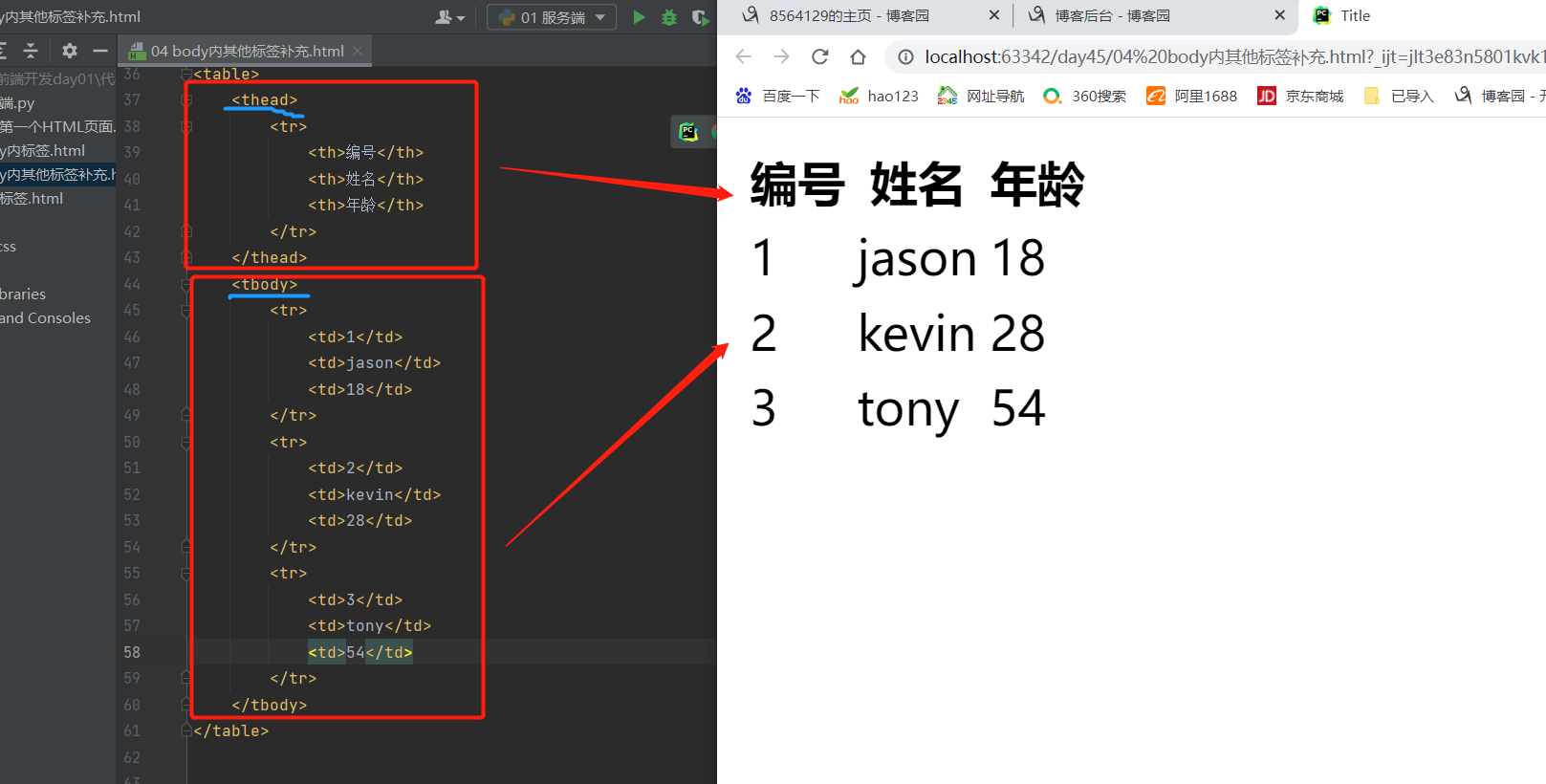Click the 54 cell in rendered table
The image size is (1546, 784).
pyautogui.click(x=1018, y=409)
